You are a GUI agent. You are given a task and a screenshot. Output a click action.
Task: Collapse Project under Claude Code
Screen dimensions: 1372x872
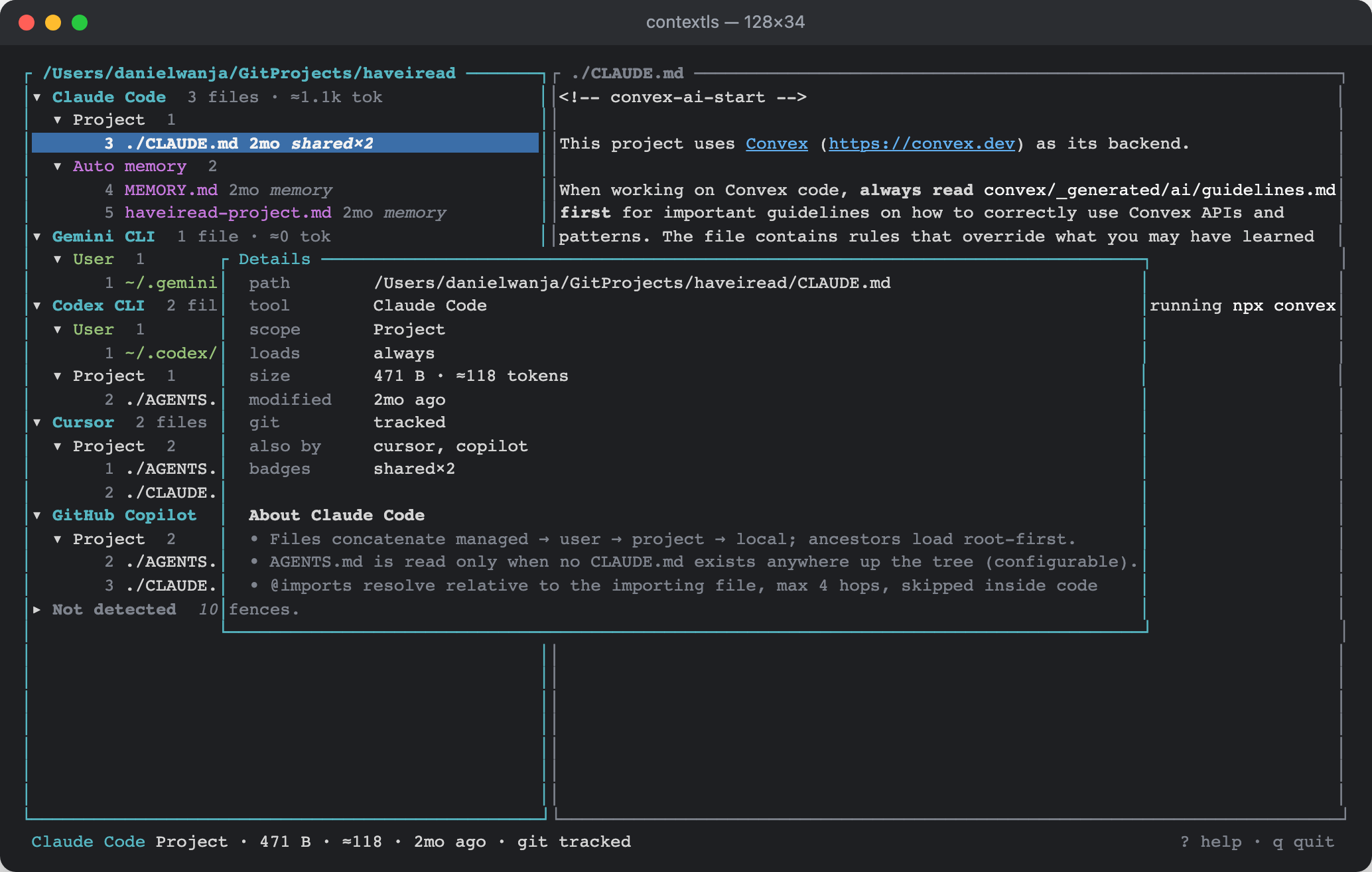[x=58, y=120]
